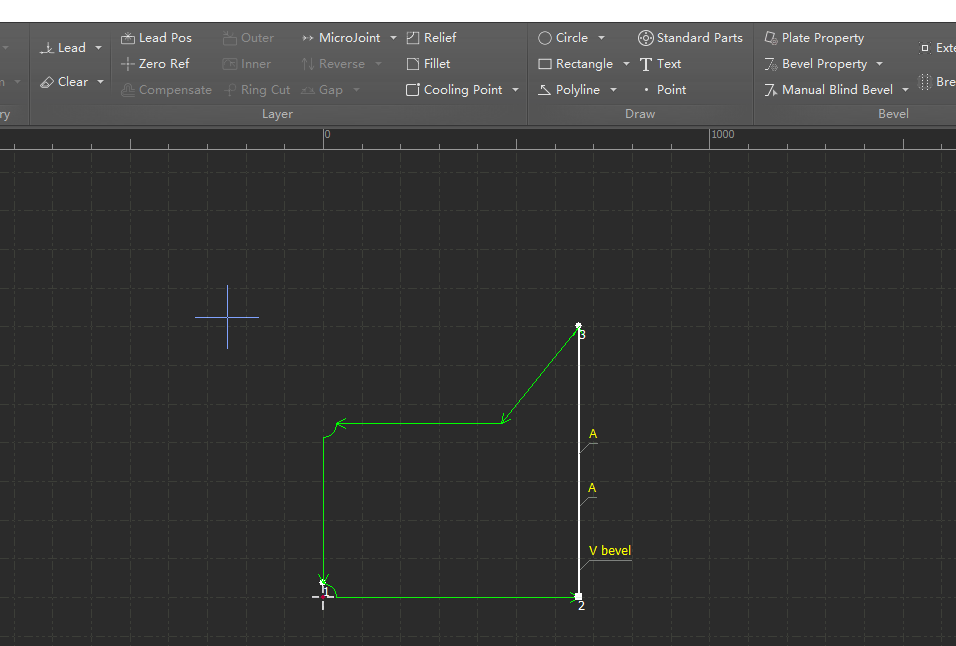Pick the Rectangle draw tool
Screen dimensions: 956x646
point(575,64)
